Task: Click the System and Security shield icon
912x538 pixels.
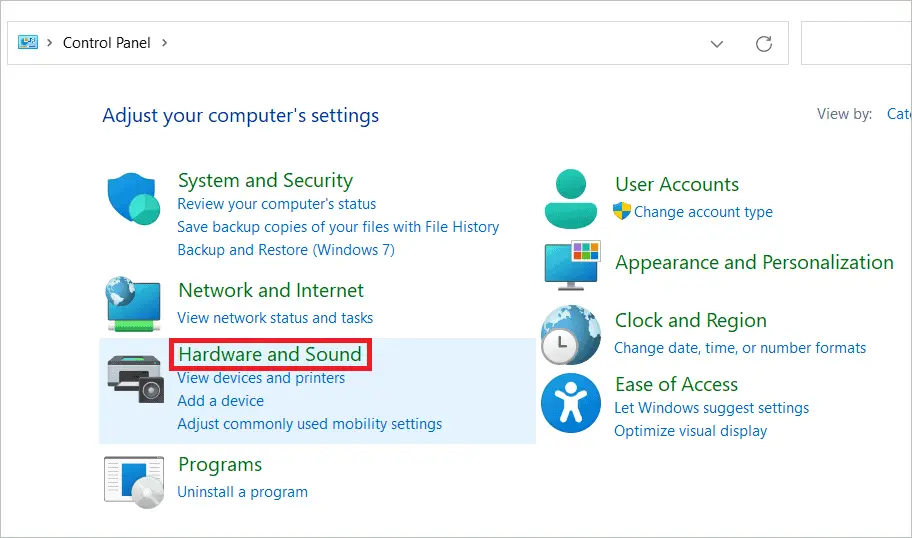Action: point(134,198)
